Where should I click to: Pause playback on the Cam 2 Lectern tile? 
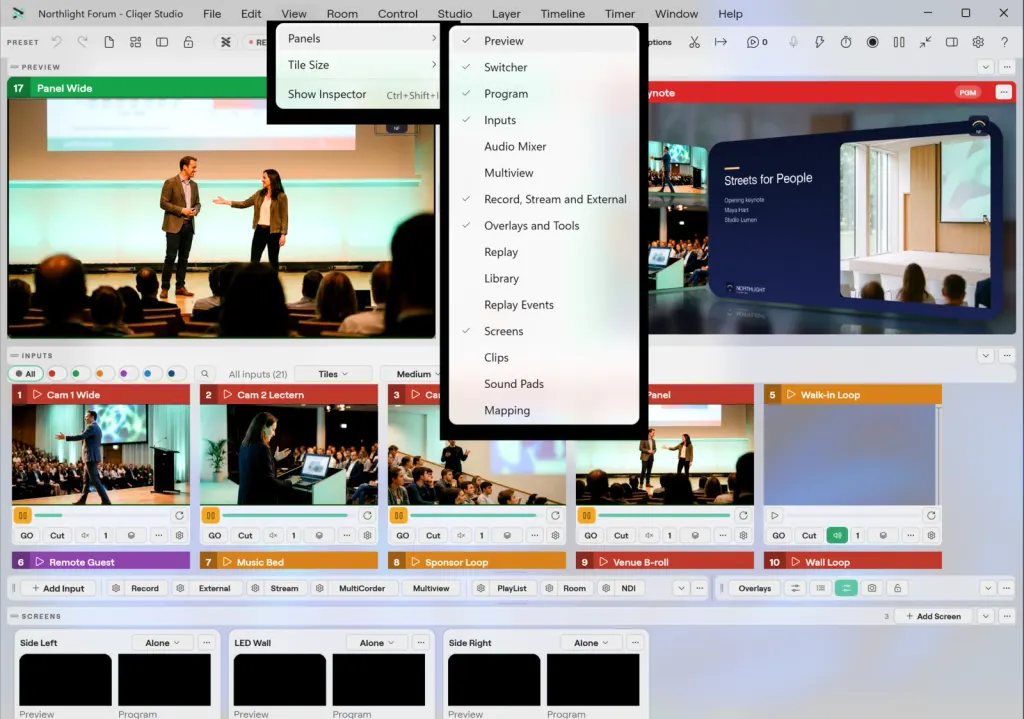coord(210,515)
